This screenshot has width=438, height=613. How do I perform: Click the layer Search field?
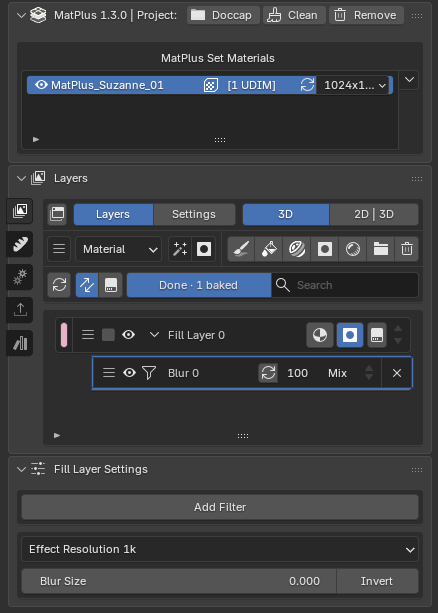[345, 285]
